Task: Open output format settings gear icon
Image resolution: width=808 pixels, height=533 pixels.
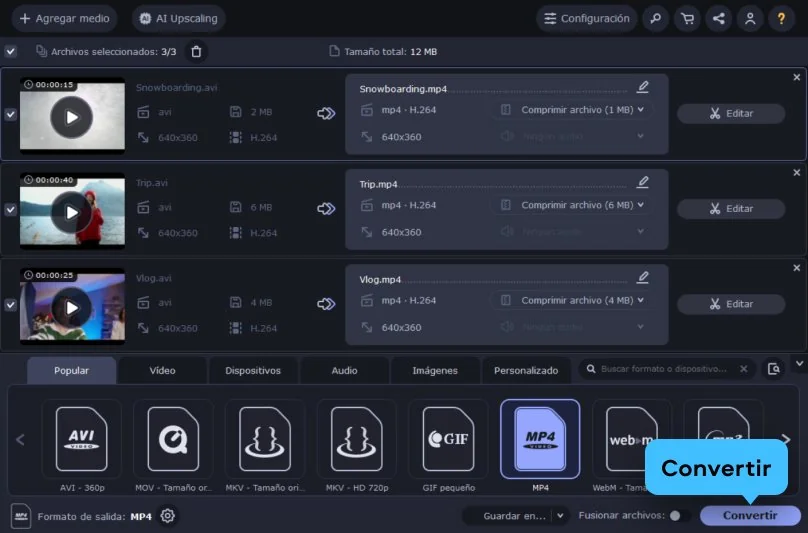Action: pyautogui.click(x=168, y=516)
